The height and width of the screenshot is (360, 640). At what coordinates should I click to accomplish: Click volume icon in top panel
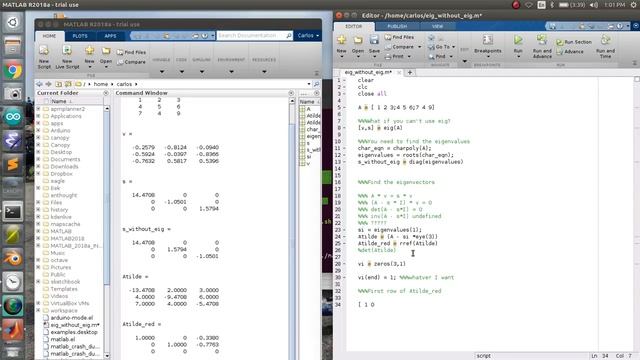pos(594,5)
